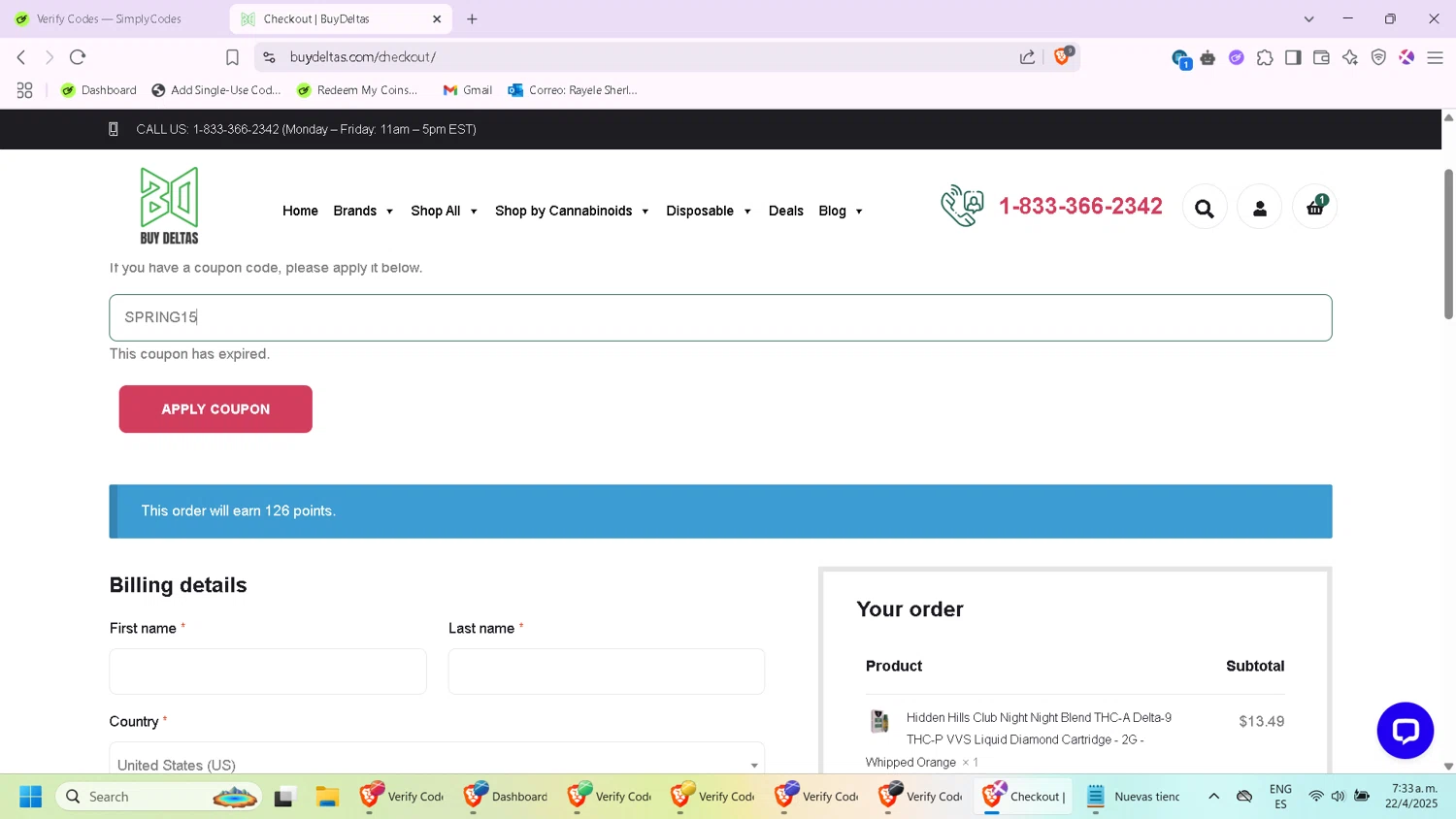Open the Gmail bookmark
1456x819 pixels.
[x=468, y=90]
